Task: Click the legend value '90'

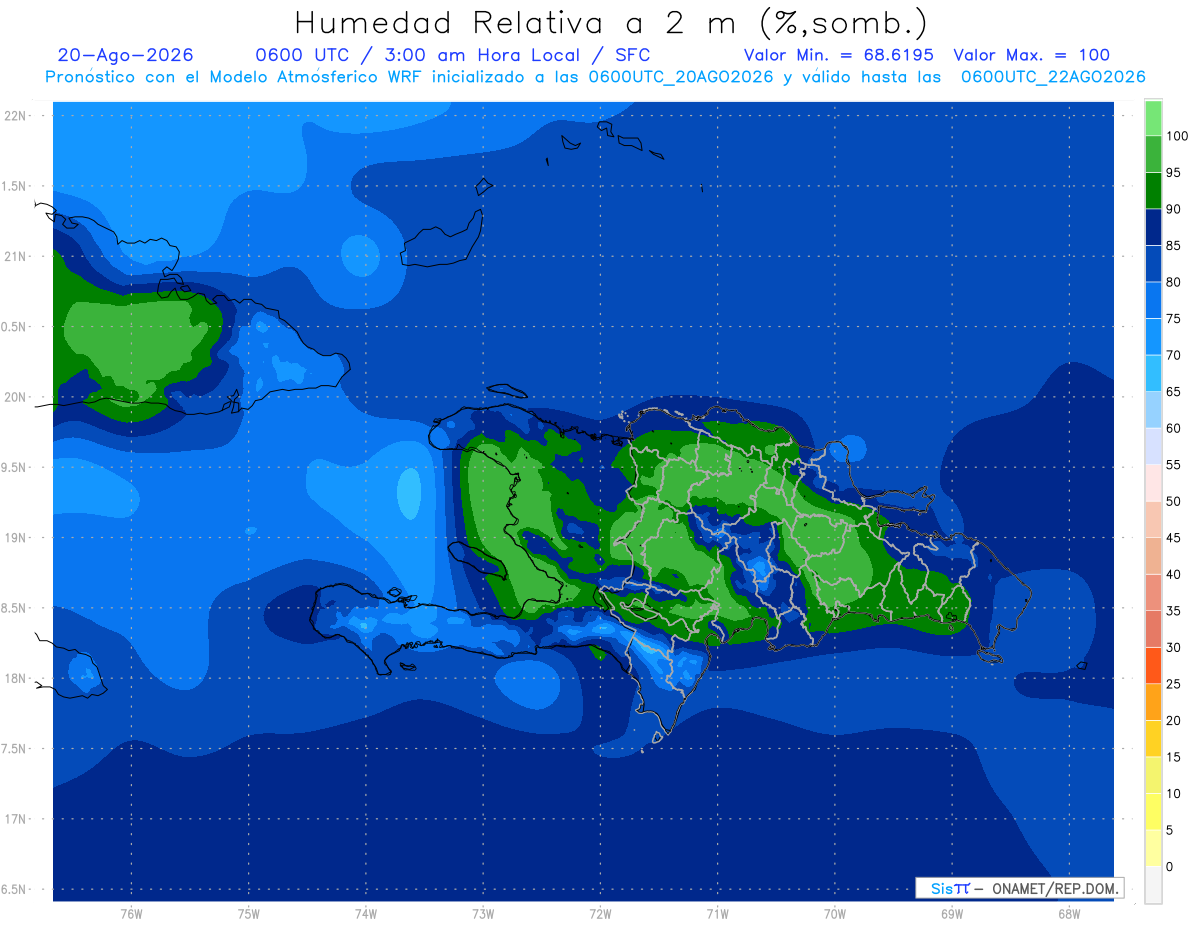Action: pos(1173,209)
